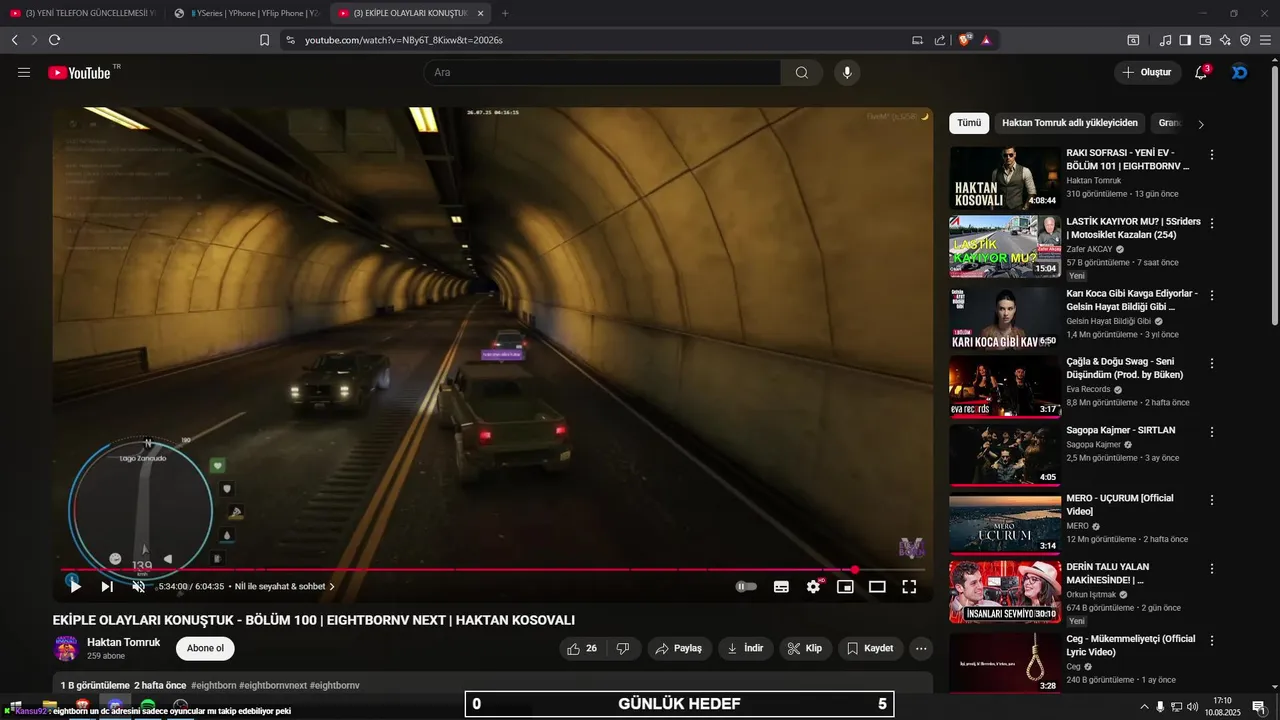
Task: Subscribe with the Abone ol button
Action: pyautogui.click(x=205, y=648)
